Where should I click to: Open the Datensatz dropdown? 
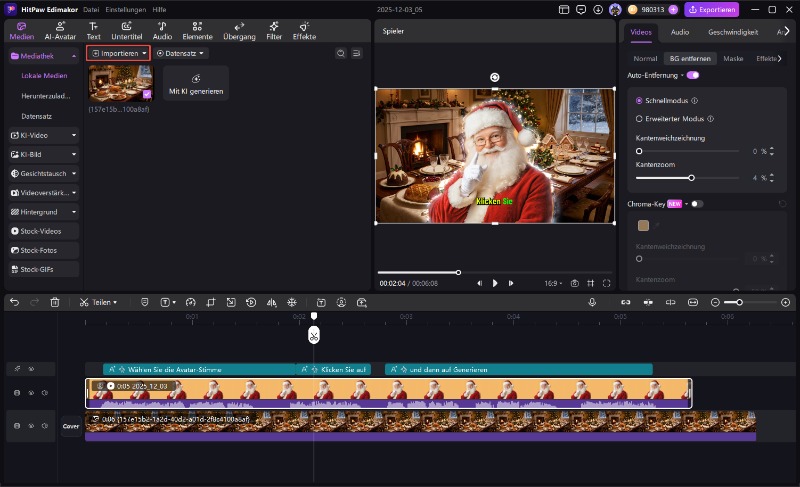click(180, 53)
